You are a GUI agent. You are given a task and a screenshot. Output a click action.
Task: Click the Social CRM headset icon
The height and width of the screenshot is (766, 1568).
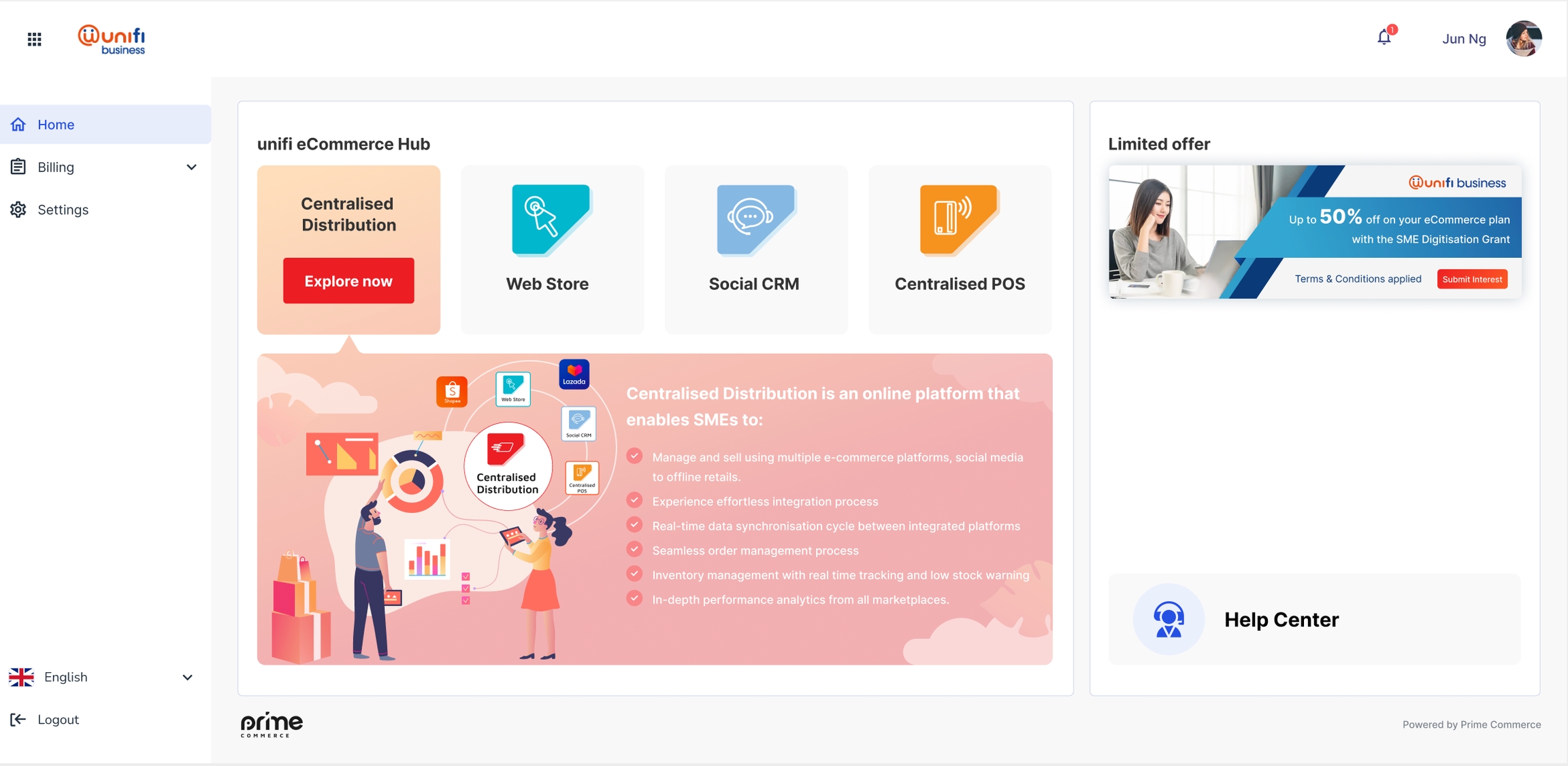pyautogui.click(x=754, y=220)
